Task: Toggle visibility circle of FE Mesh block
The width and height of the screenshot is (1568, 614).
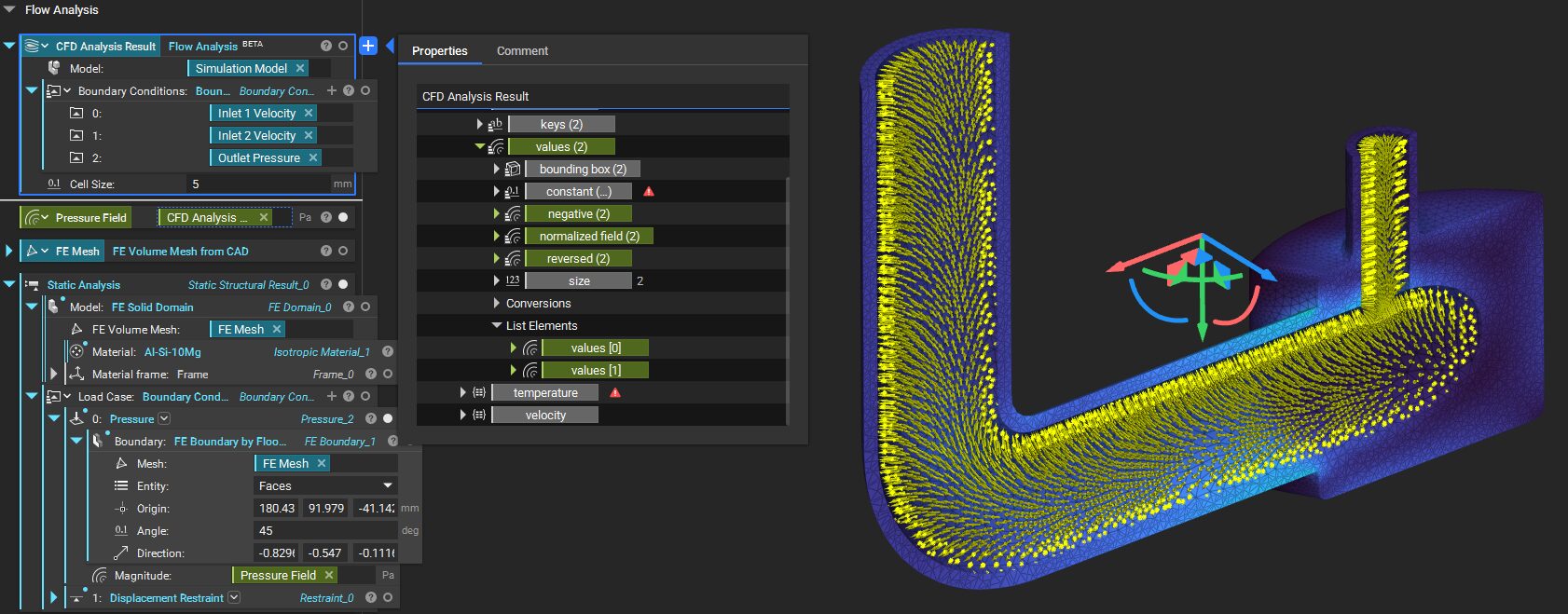Action: click(x=343, y=251)
